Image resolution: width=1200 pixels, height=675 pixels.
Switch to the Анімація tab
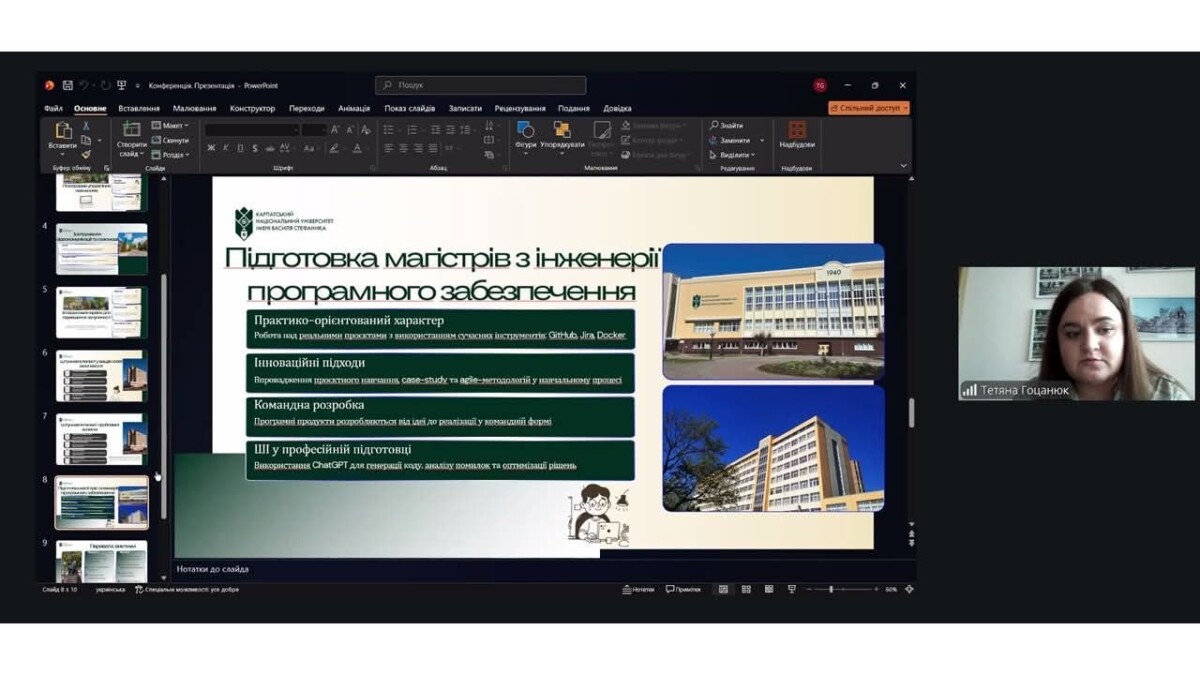(354, 108)
